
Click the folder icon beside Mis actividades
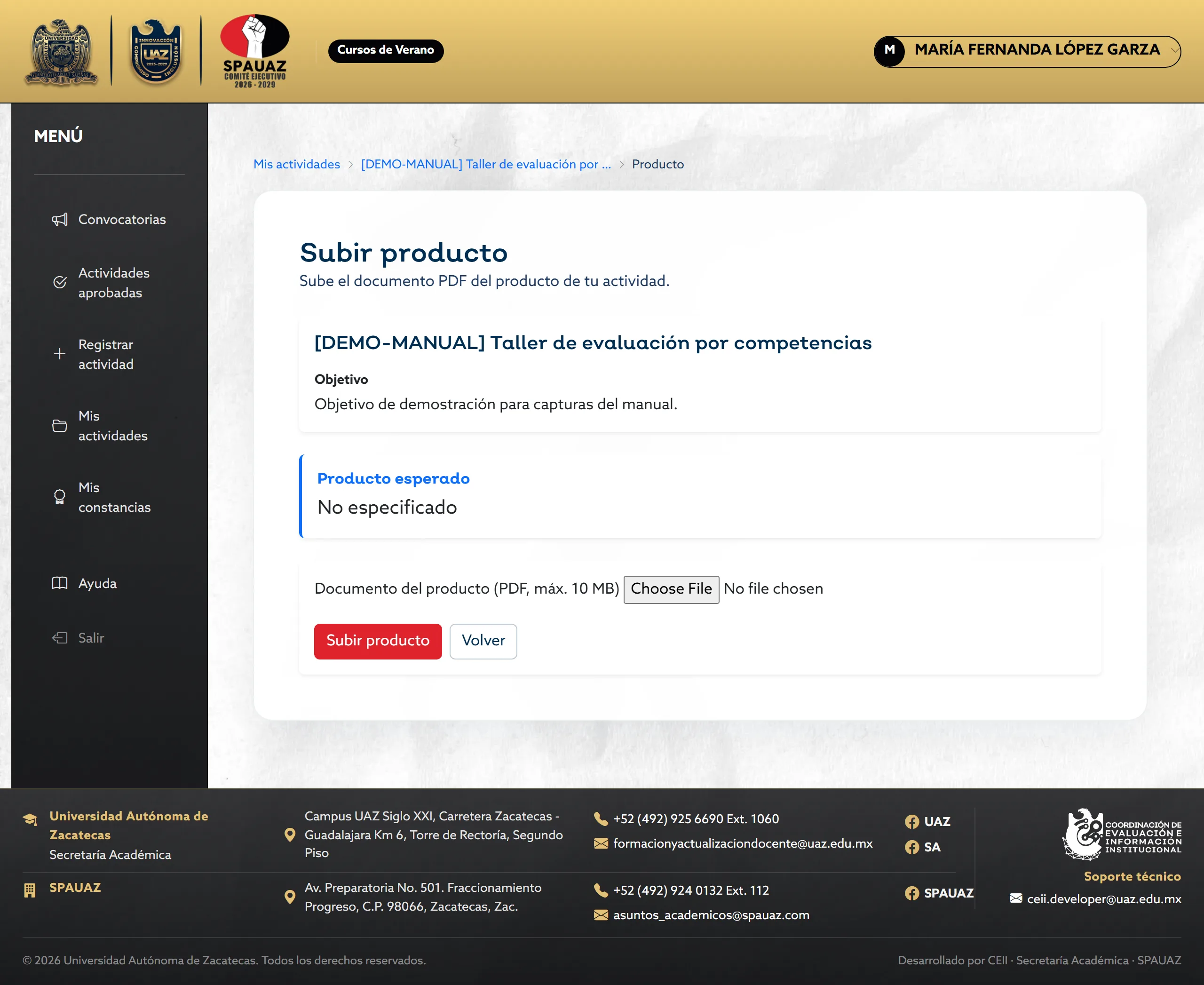(60, 426)
